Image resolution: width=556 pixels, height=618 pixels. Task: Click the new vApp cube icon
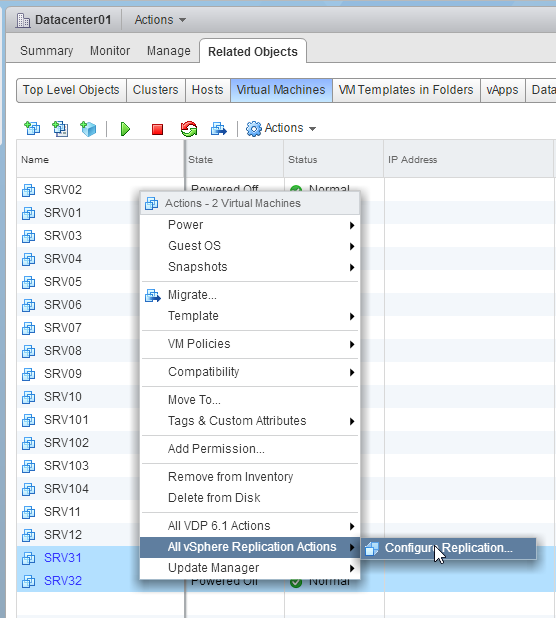(88, 128)
